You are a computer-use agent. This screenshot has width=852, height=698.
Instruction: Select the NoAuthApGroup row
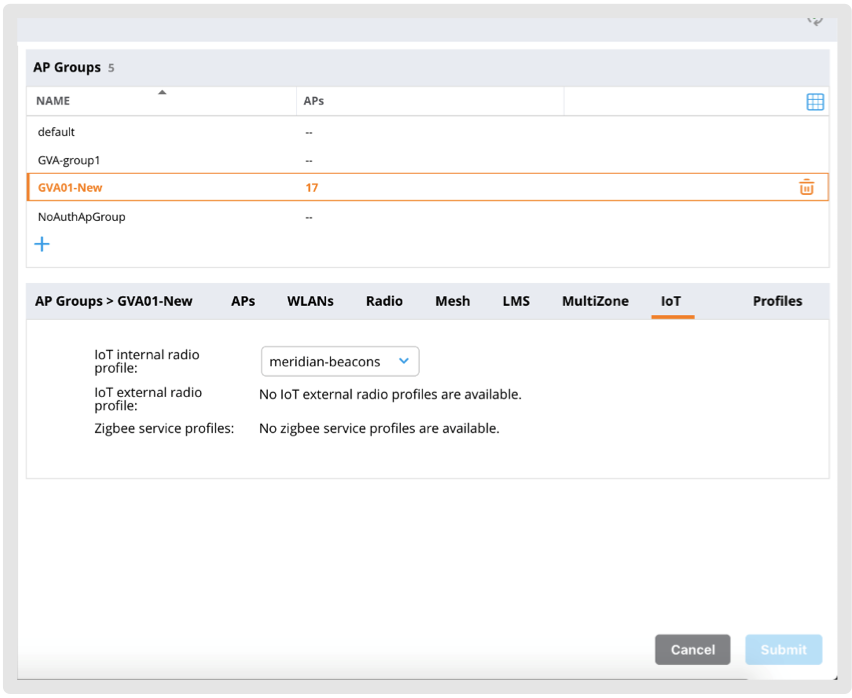(x=81, y=216)
